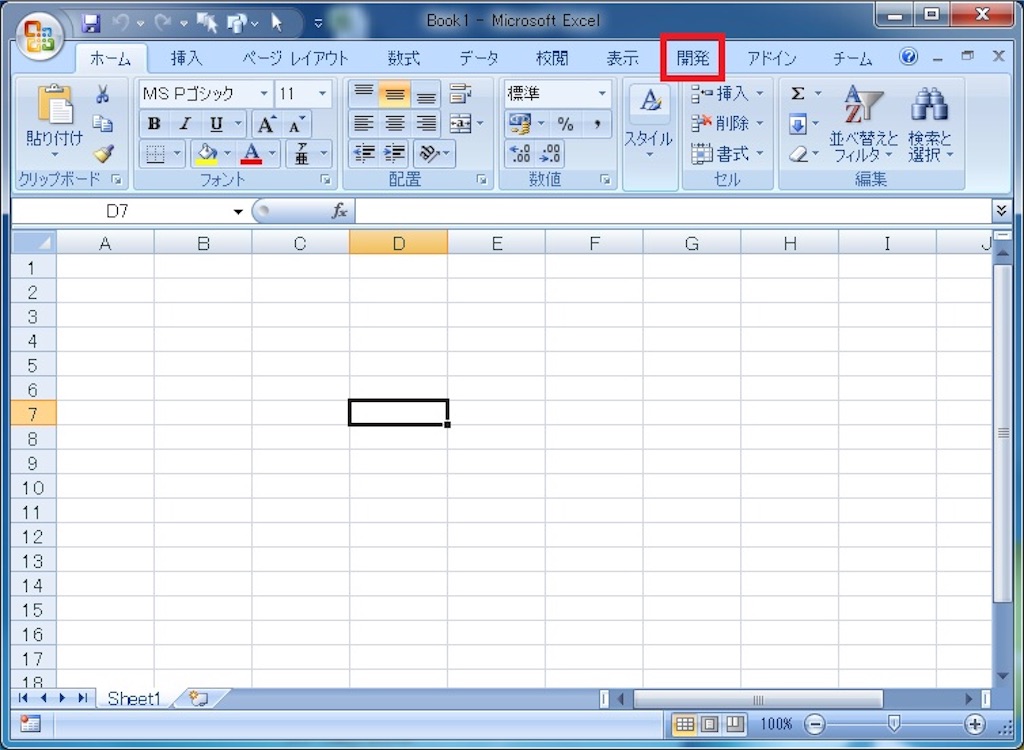
Task: Open 並べ替えとフィルタ sort and filter
Action: [x=863, y=124]
